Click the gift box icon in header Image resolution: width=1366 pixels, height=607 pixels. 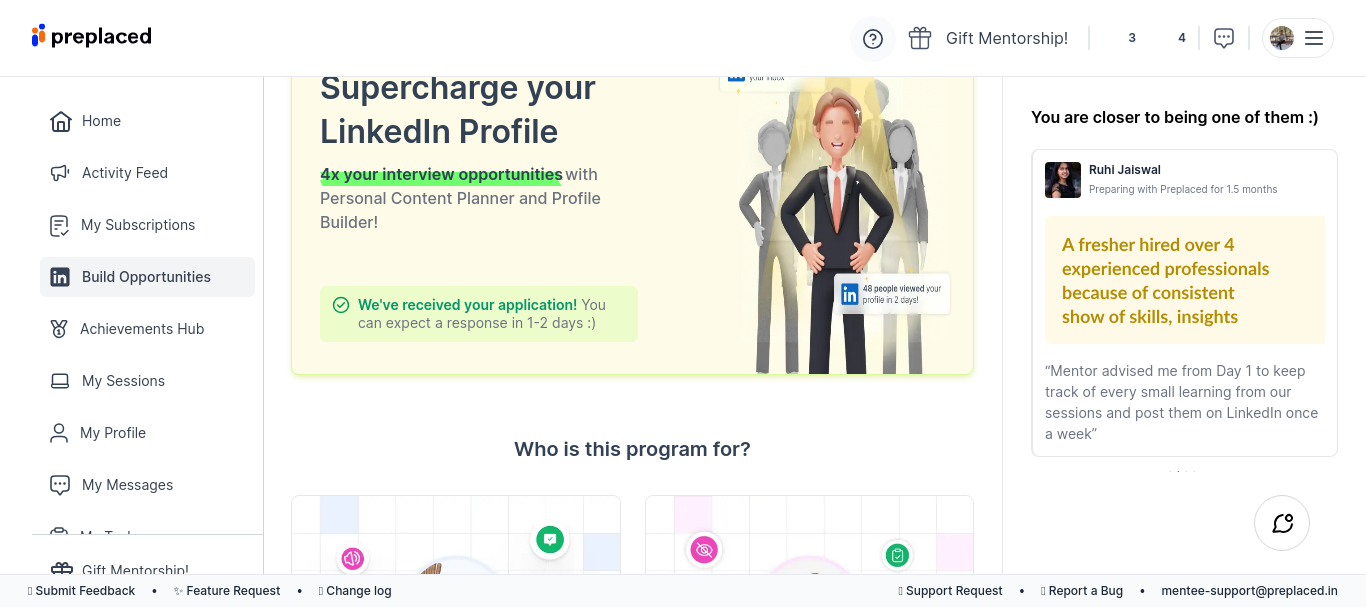click(x=920, y=38)
